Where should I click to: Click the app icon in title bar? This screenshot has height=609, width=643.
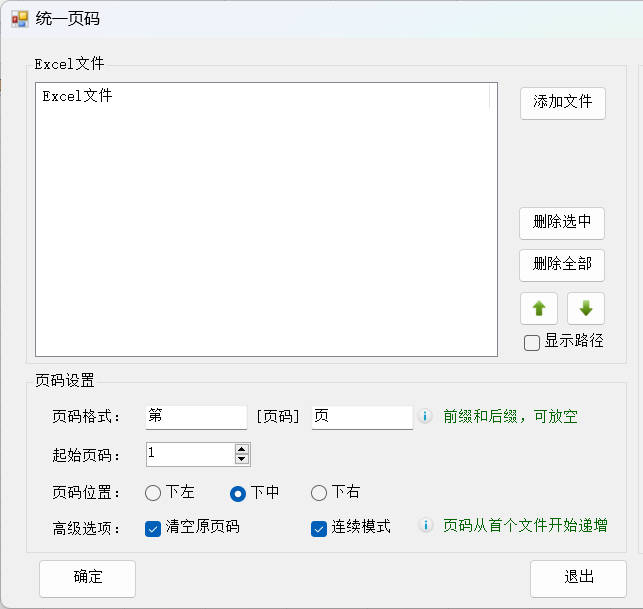(x=19, y=19)
